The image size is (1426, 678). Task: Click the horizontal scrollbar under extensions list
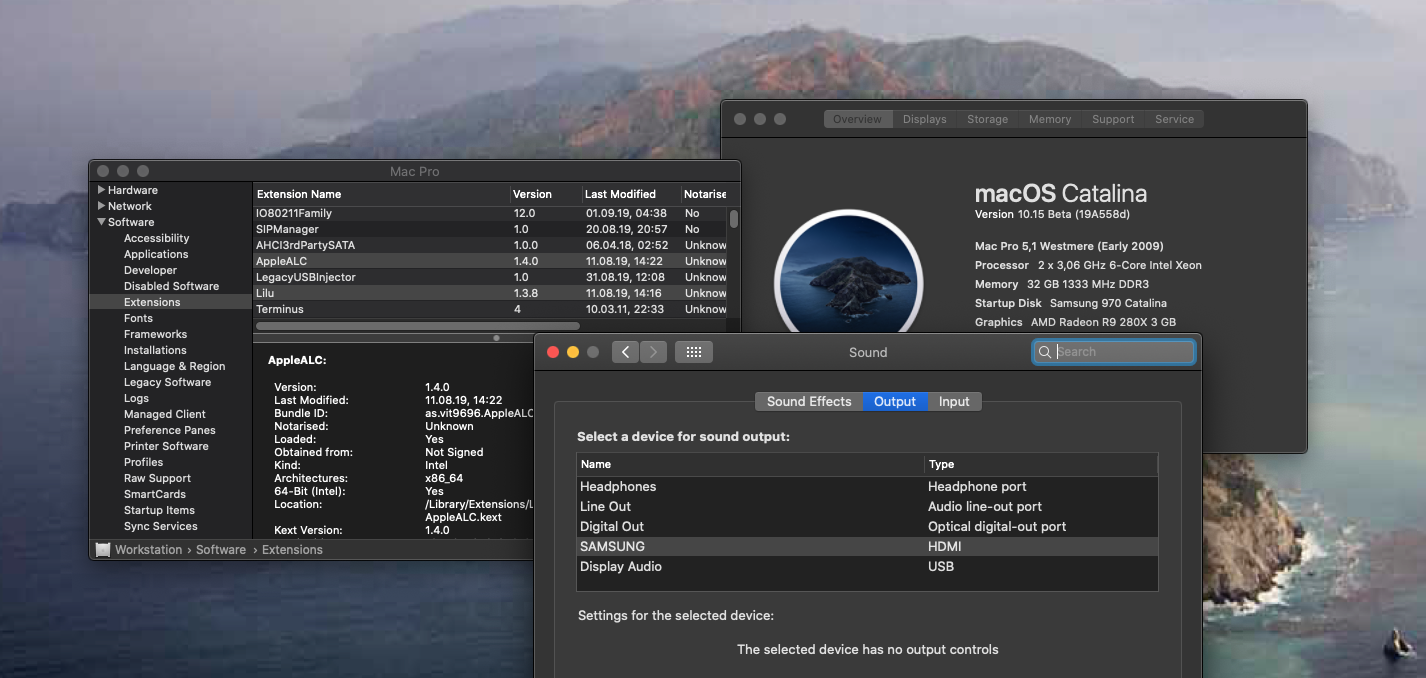pyautogui.click(x=418, y=325)
